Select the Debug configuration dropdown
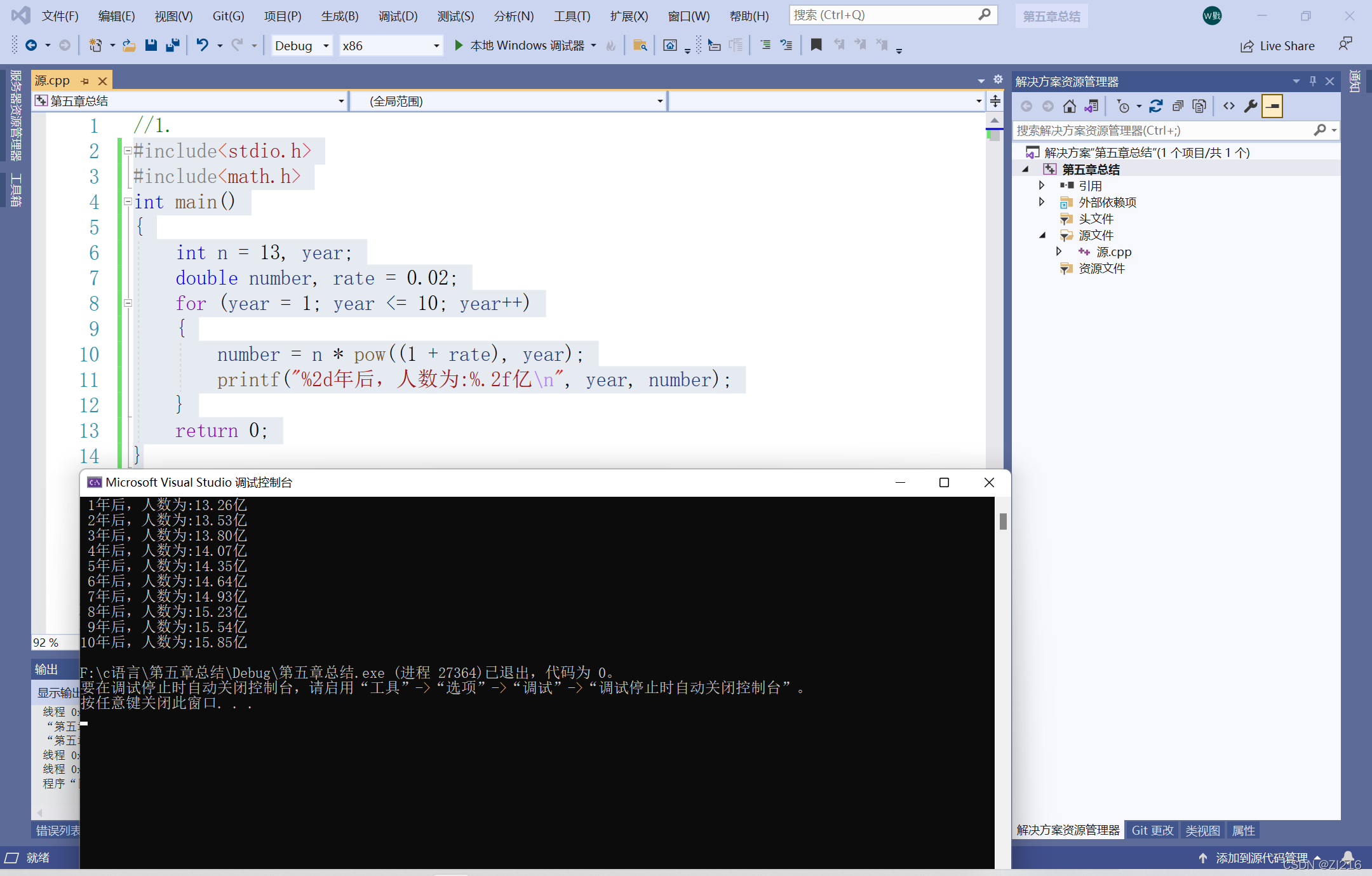 302,47
